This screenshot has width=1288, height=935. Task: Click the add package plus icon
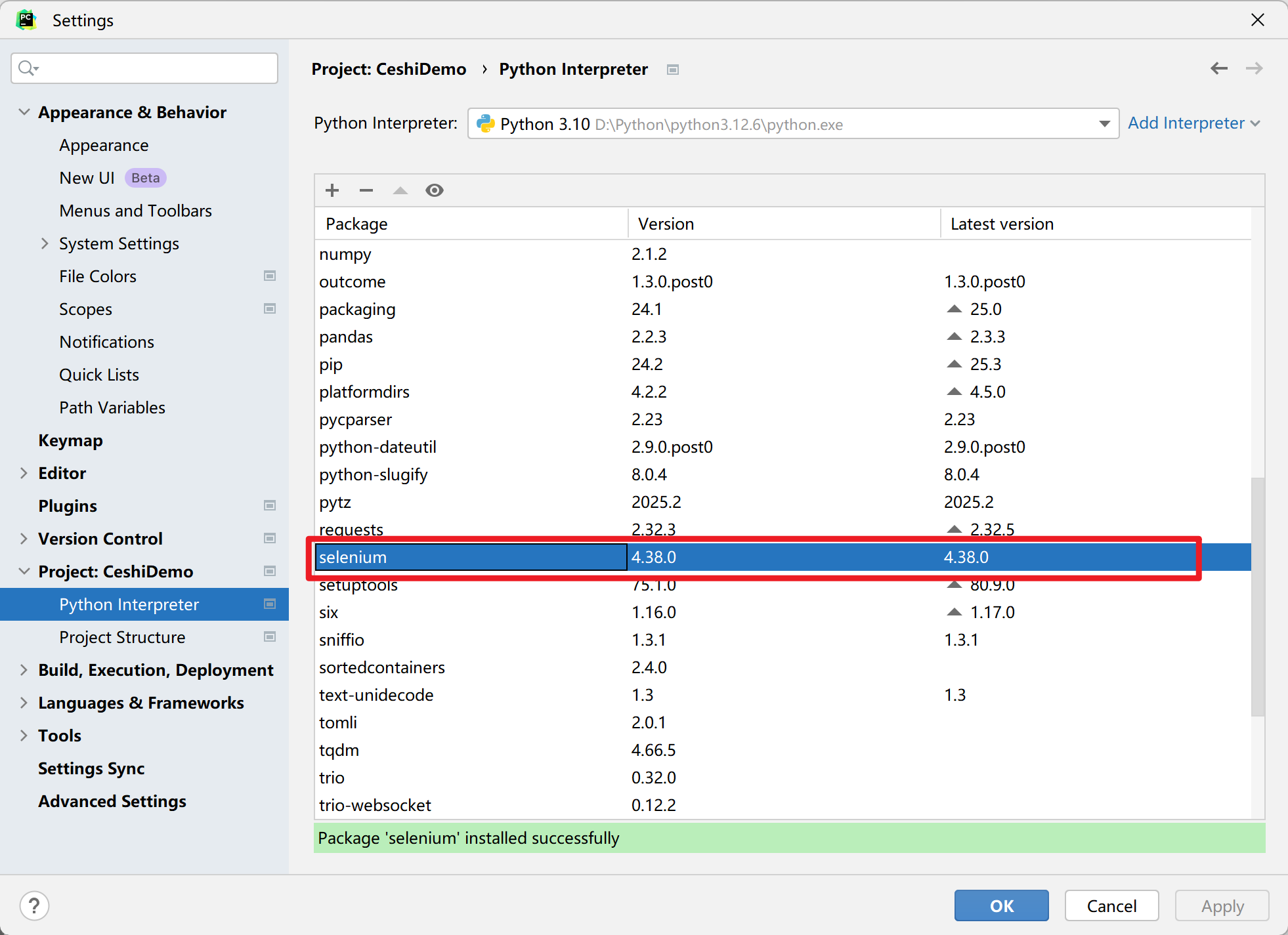[x=332, y=190]
